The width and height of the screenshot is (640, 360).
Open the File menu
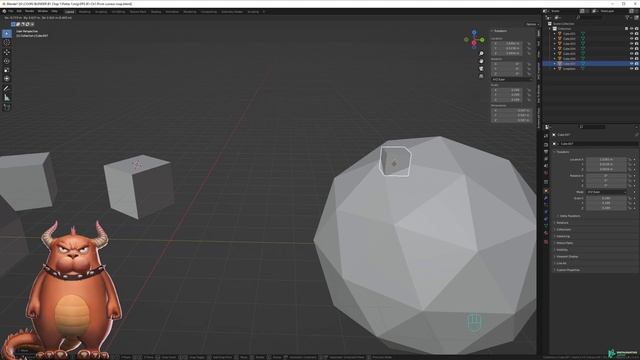point(11,11)
